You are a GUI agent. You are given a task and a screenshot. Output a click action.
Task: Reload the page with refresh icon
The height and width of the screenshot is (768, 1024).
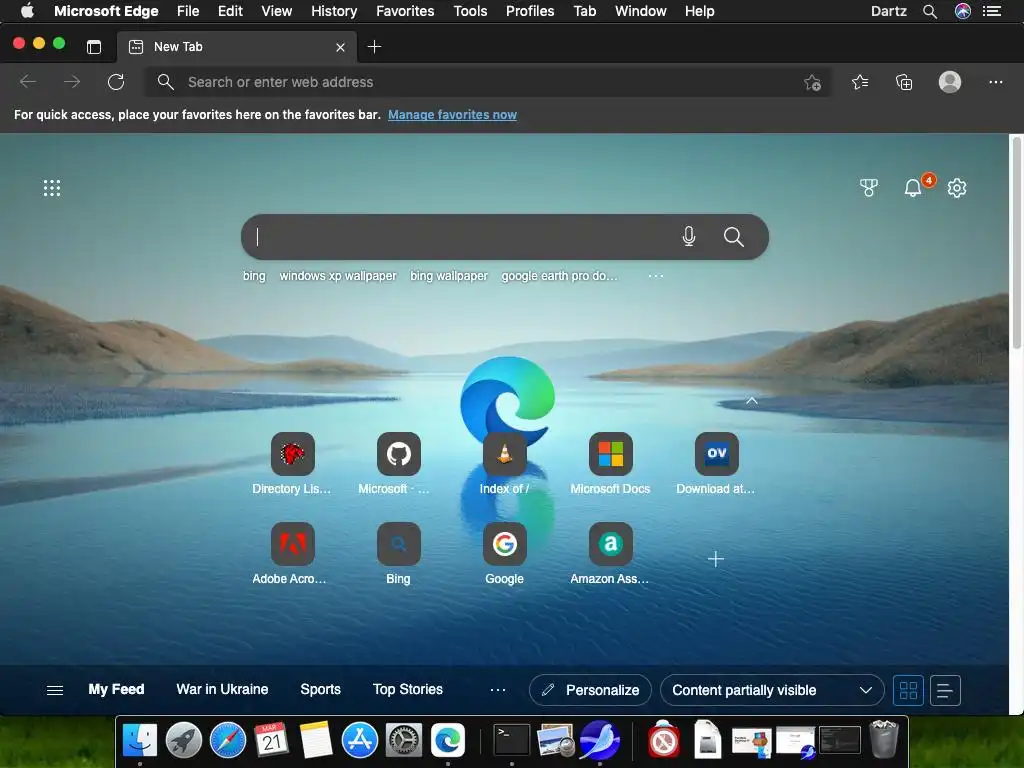(x=116, y=82)
